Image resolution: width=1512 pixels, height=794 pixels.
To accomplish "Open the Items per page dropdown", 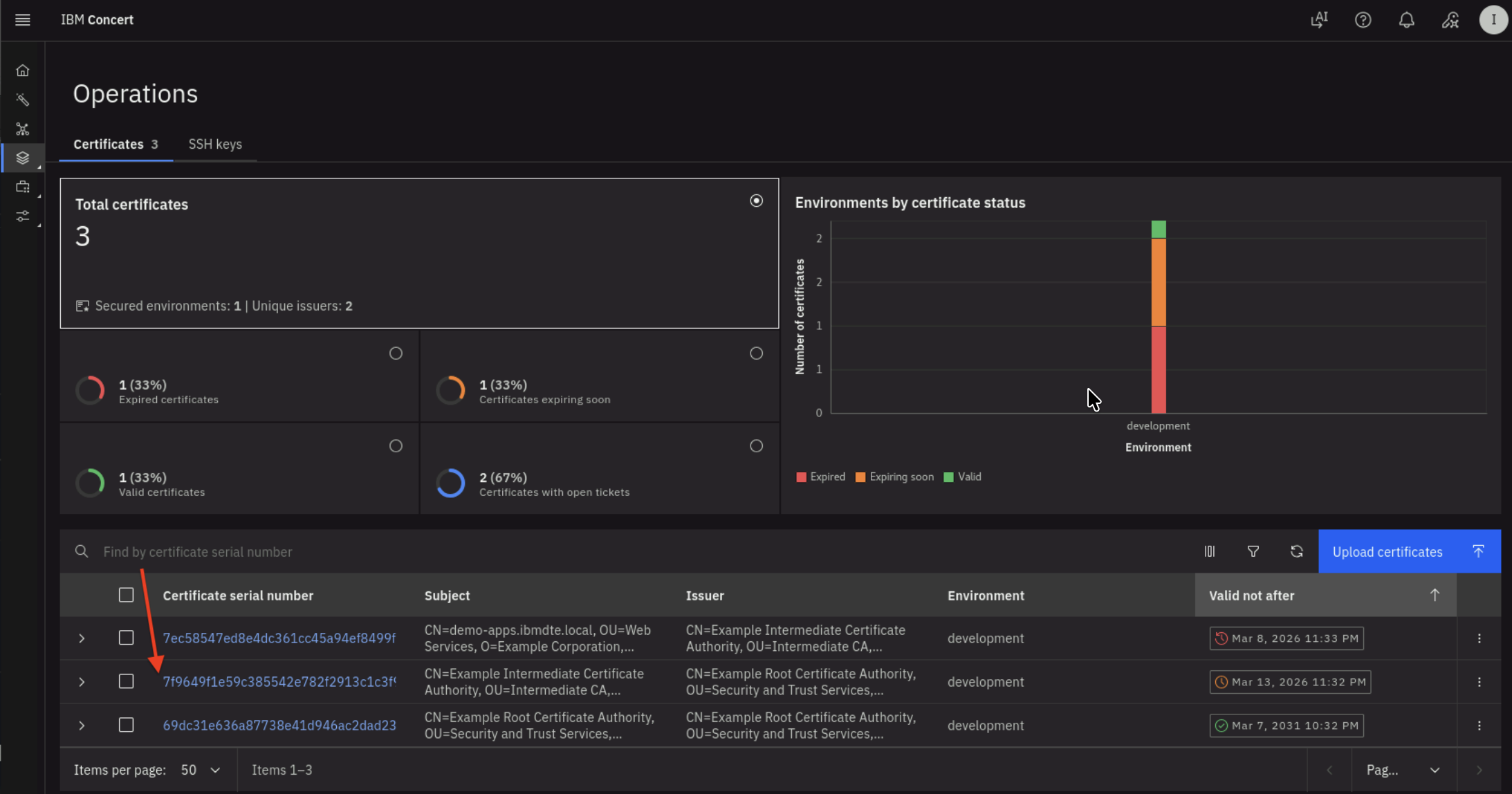I will click(x=200, y=770).
